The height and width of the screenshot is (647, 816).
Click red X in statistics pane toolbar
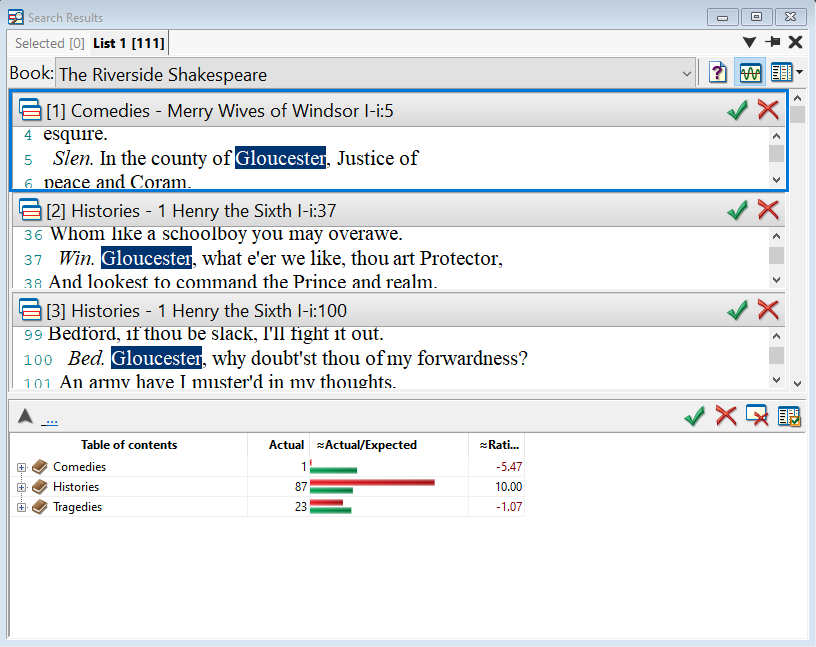(x=726, y=416)
